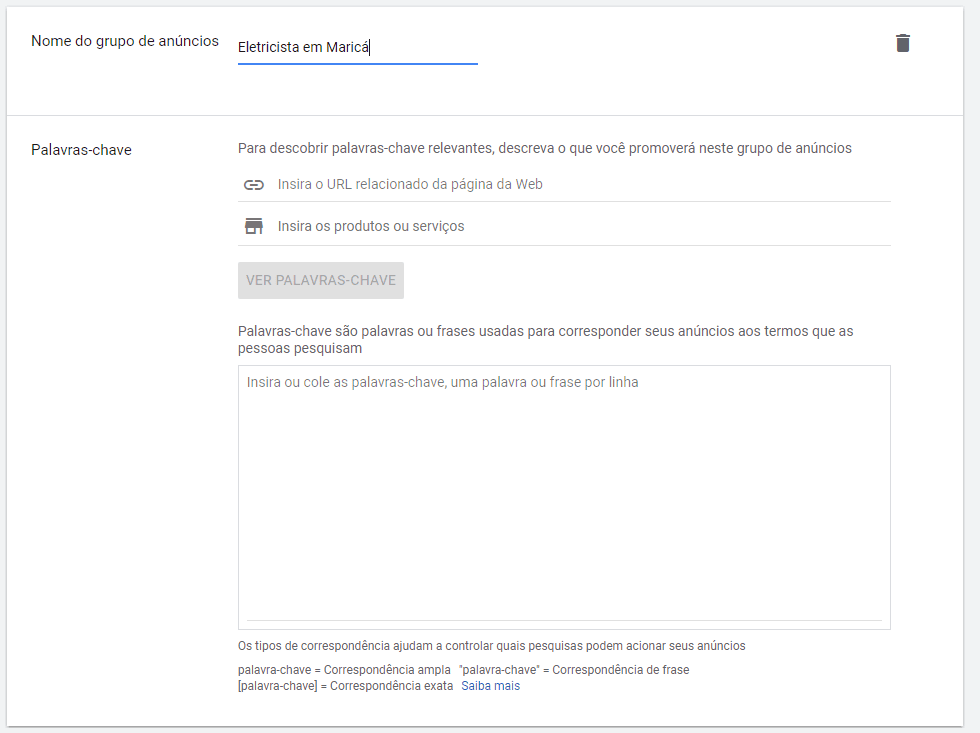This screenshot has width=980, height=733.
Task: Click the 'Para descobrir palavras-chave relevantes' description
Action: click(x=544, y=148)
